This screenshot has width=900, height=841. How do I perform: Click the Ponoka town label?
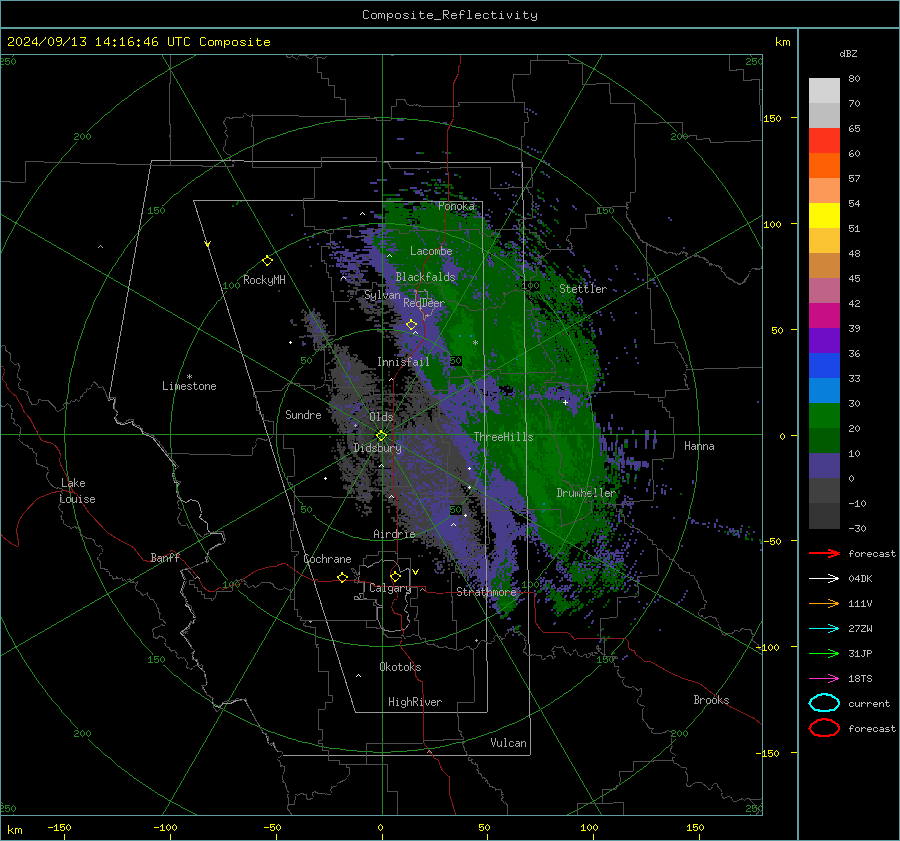pos(456,206)
